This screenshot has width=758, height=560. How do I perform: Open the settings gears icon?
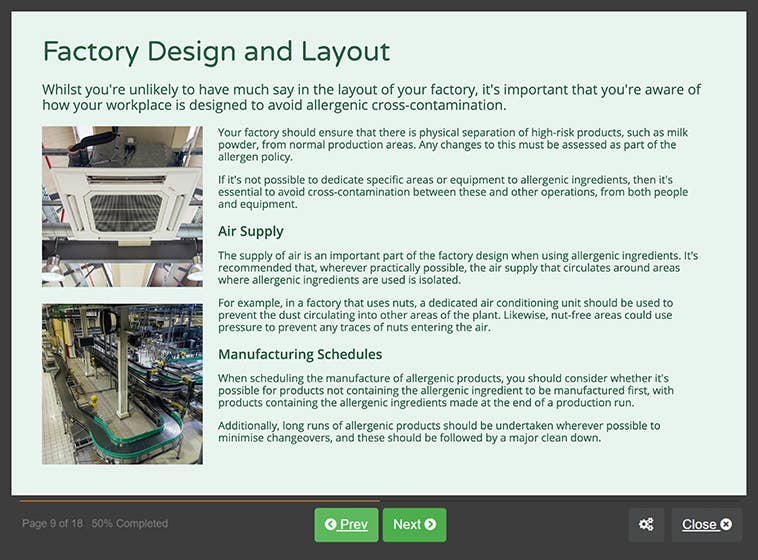(x=646, y=524)
